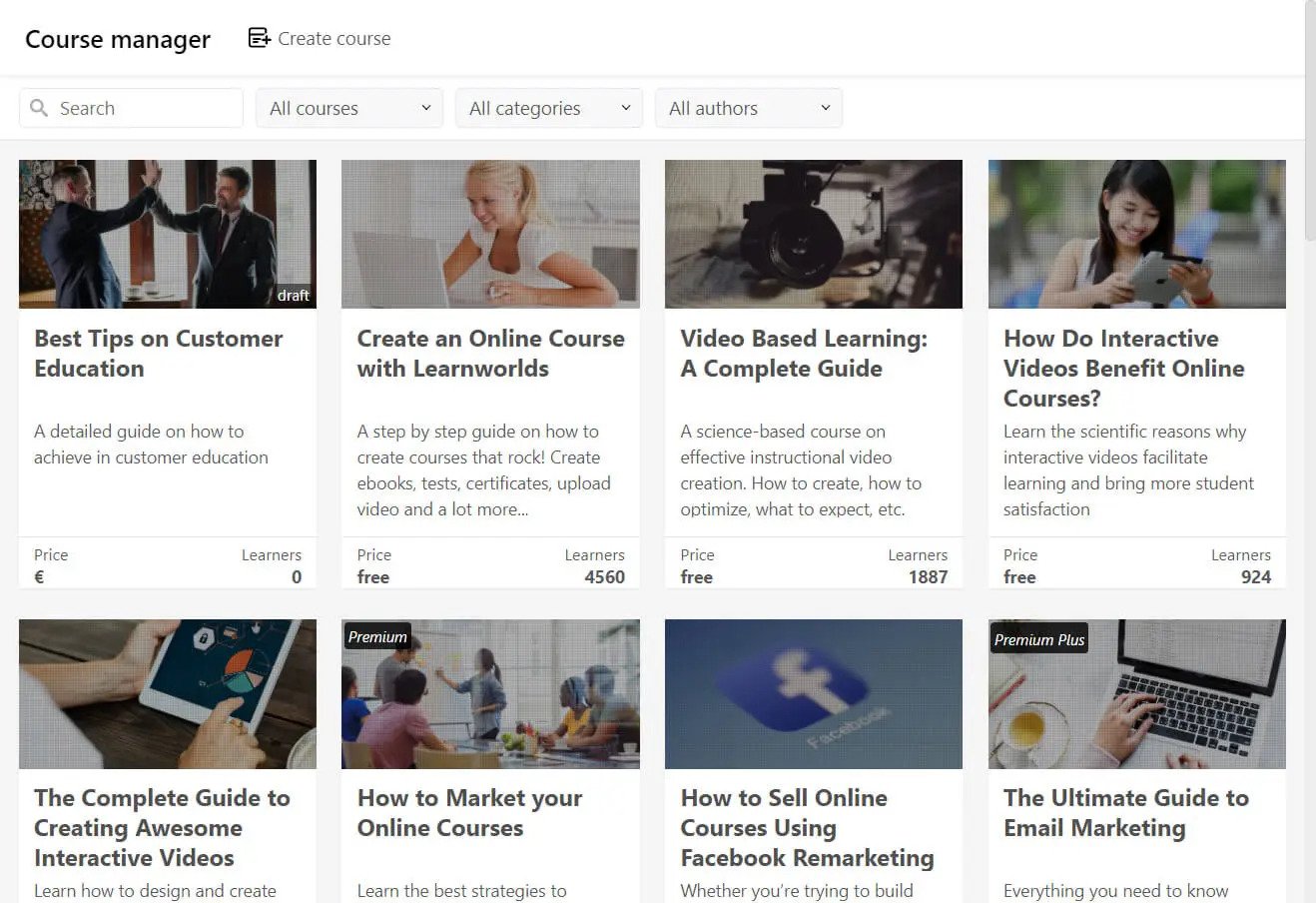The height and width of the screenshot is (903, 1316).
Task: Click the search magnifier icon
Action: click(39, 108)
